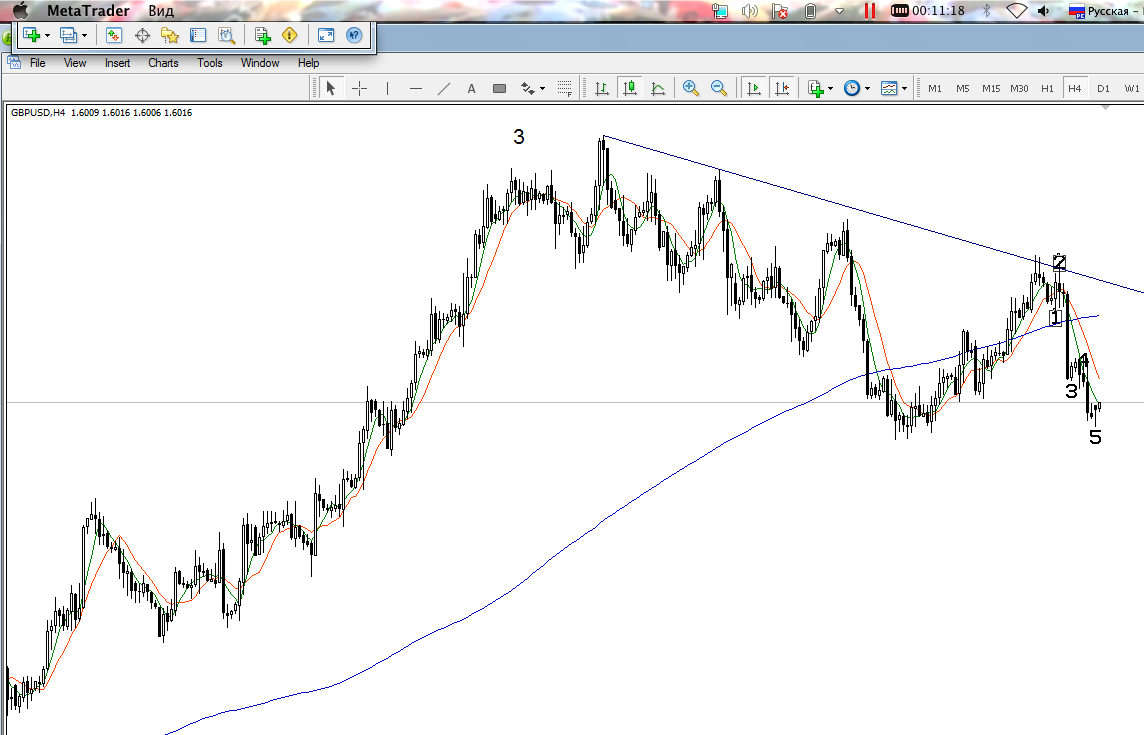Show the Market Watch window
The image size is (1144, 735).
(114, 35)
